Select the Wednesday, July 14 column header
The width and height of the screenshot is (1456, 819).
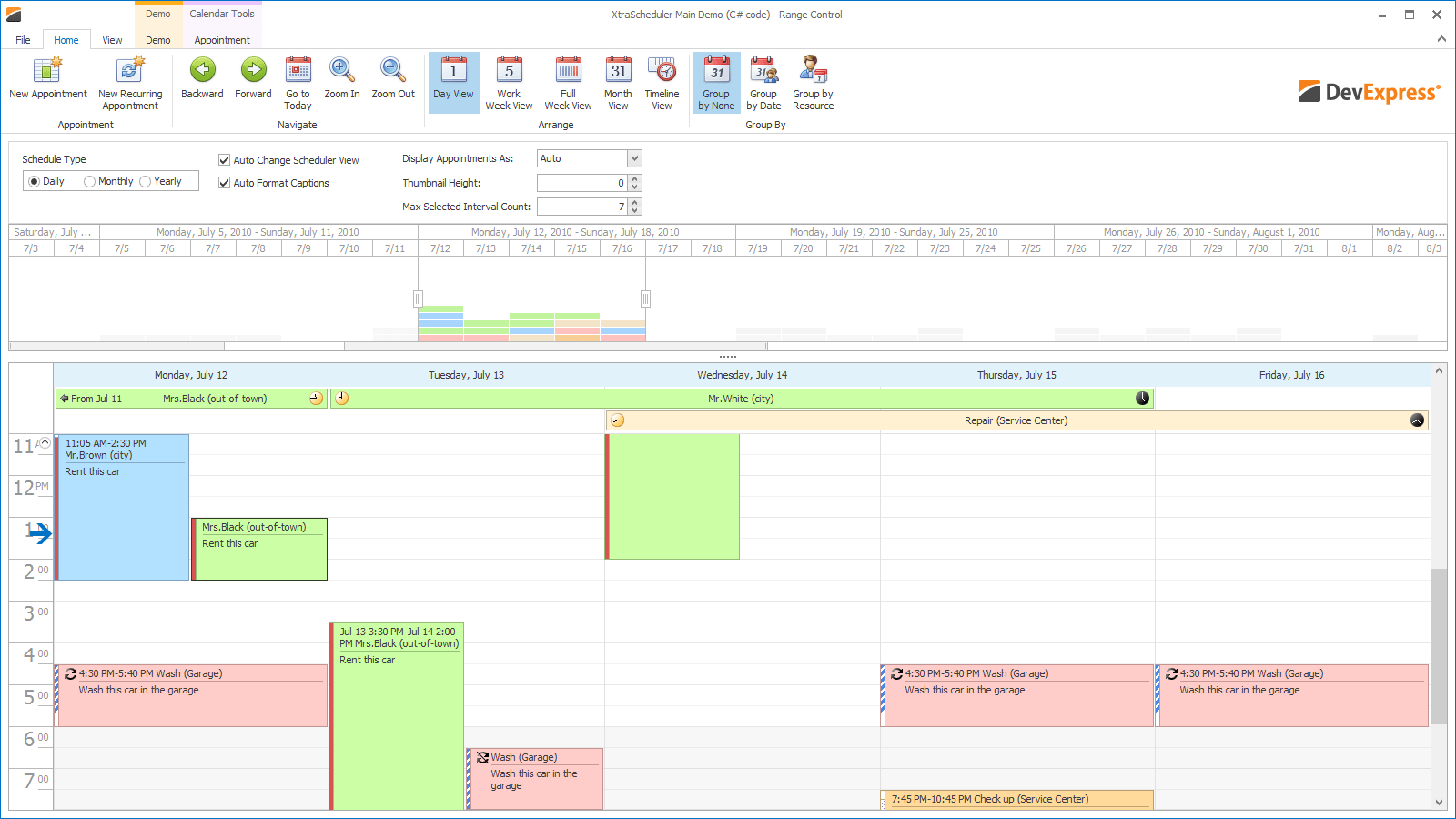(x=743, y=375)
